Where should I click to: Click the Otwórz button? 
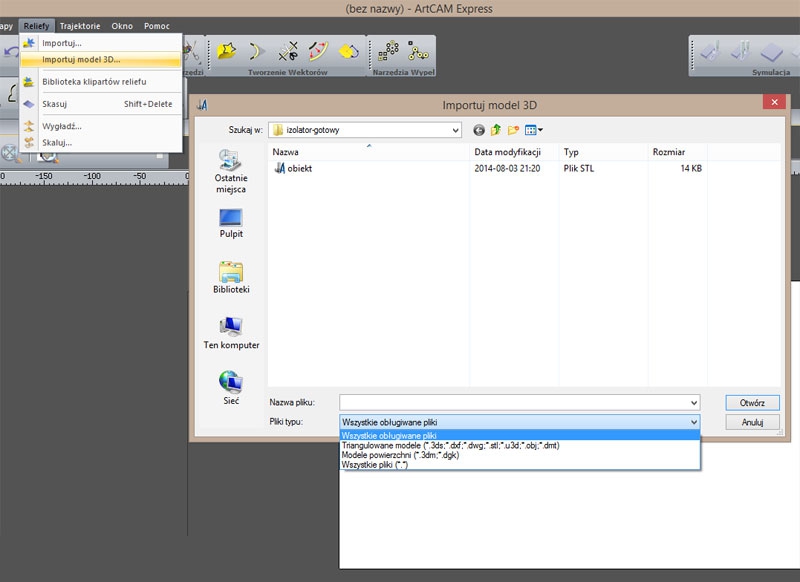click(x=752, y=403)
